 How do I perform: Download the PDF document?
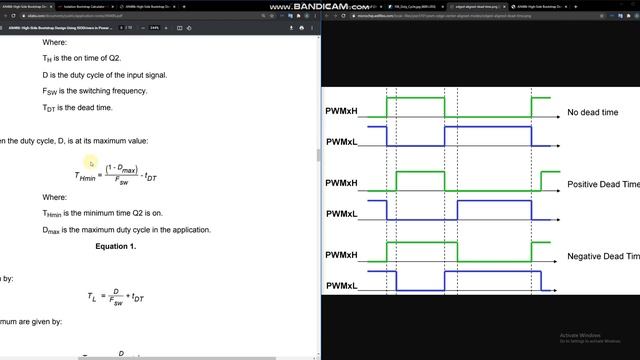(x=291, y=28)
